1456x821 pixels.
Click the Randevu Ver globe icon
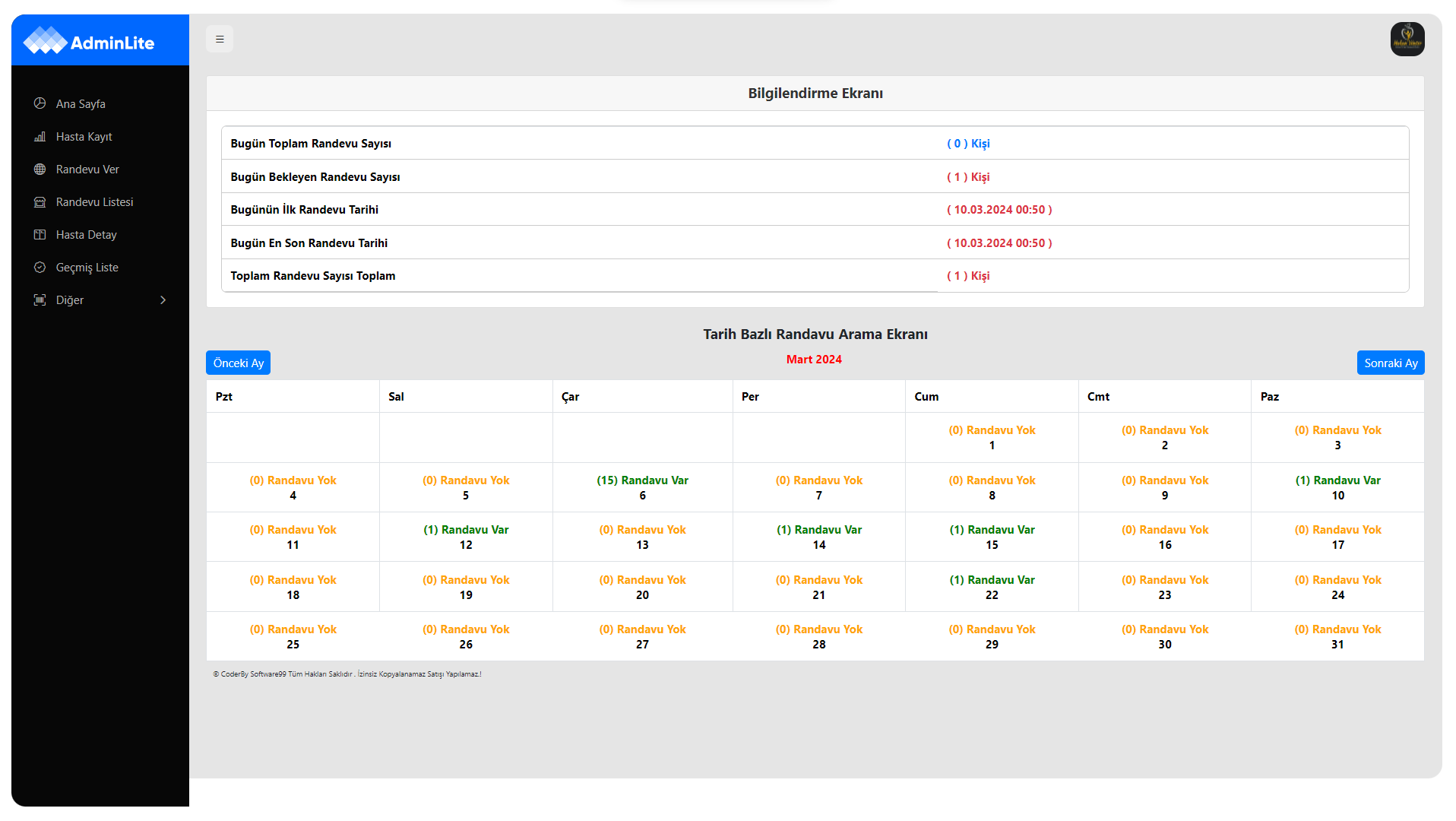[40, 169]
